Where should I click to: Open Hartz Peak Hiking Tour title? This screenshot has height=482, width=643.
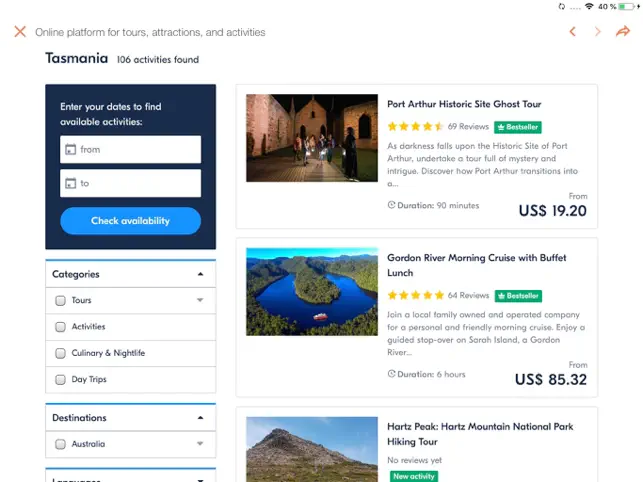480,434
